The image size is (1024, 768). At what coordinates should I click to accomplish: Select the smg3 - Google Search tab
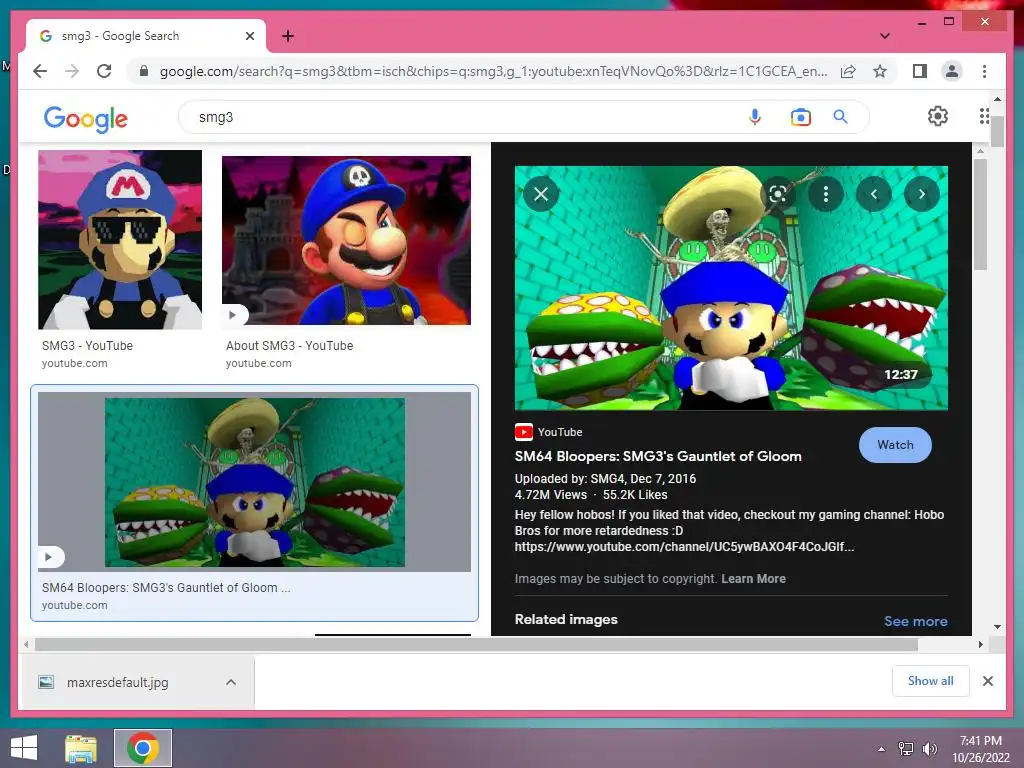tap(146, 36)
